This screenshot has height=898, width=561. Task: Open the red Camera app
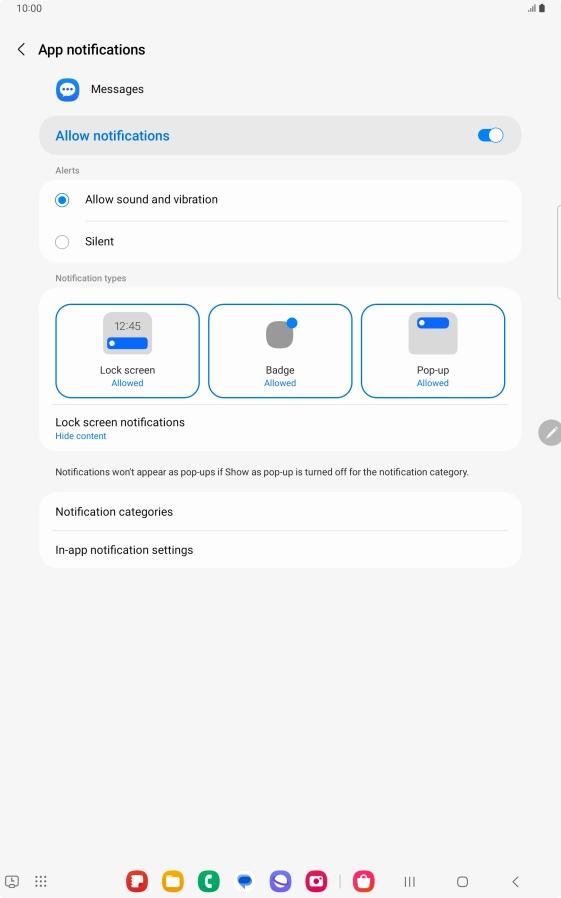point(316,881)
